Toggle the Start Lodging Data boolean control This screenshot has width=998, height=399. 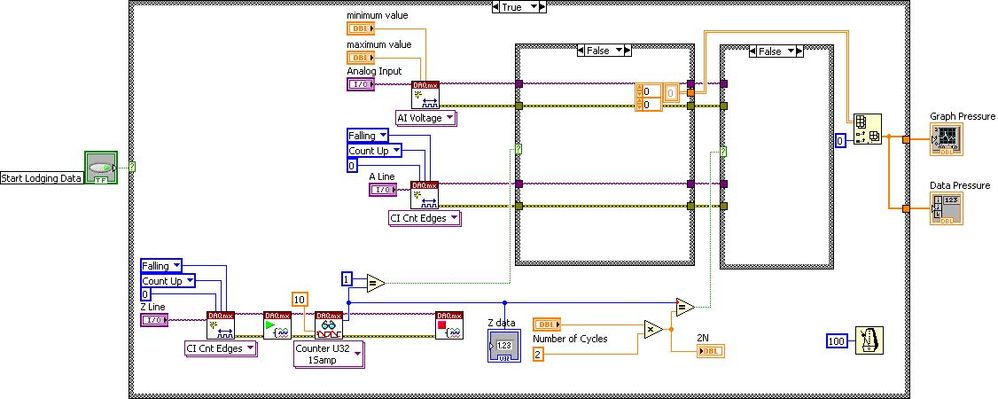click(x=101, y=168)
